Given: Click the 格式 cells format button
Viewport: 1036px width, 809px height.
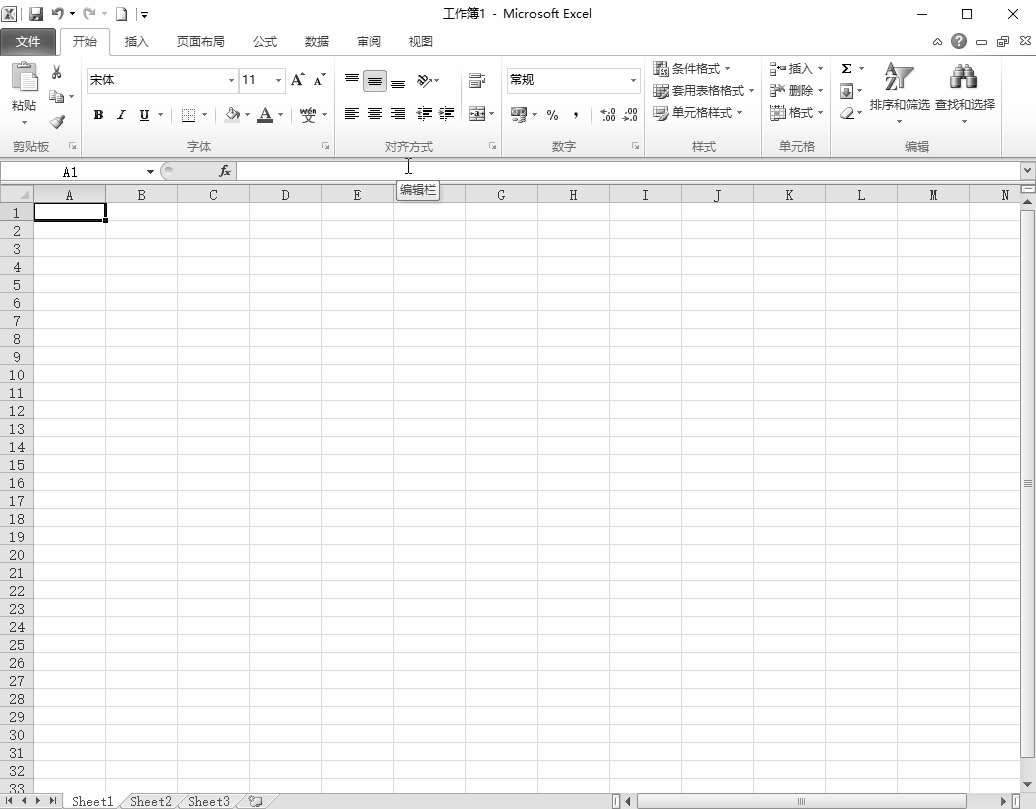Looking at the screenshot, I should (796, 113).
